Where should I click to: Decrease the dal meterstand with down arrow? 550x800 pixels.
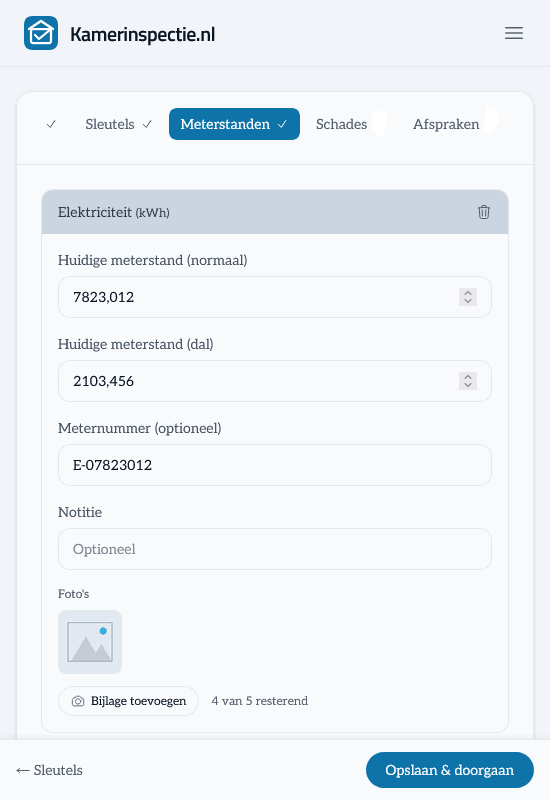coord(468,385)
